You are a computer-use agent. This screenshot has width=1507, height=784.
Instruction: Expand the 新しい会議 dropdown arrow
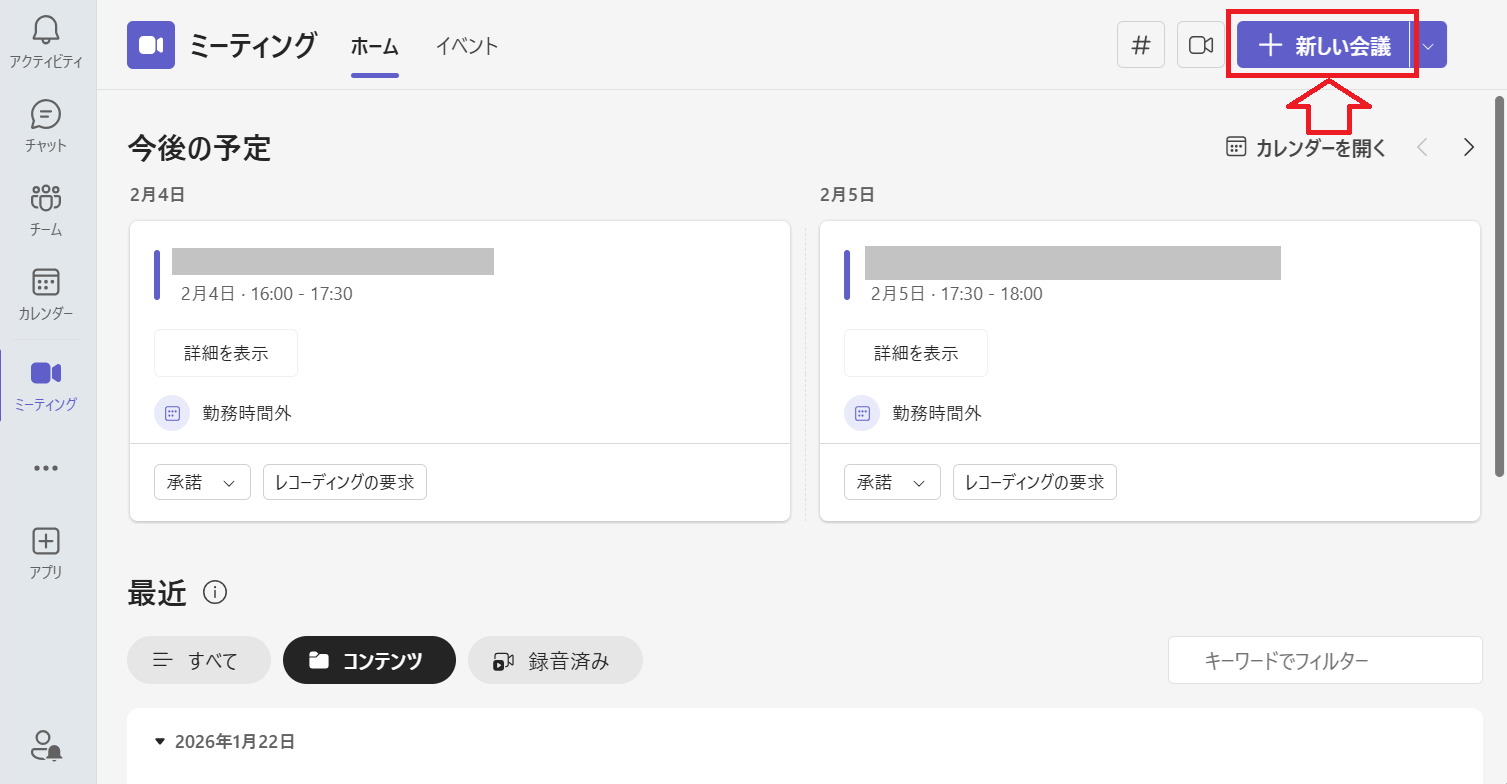(x=1428, y=44)
